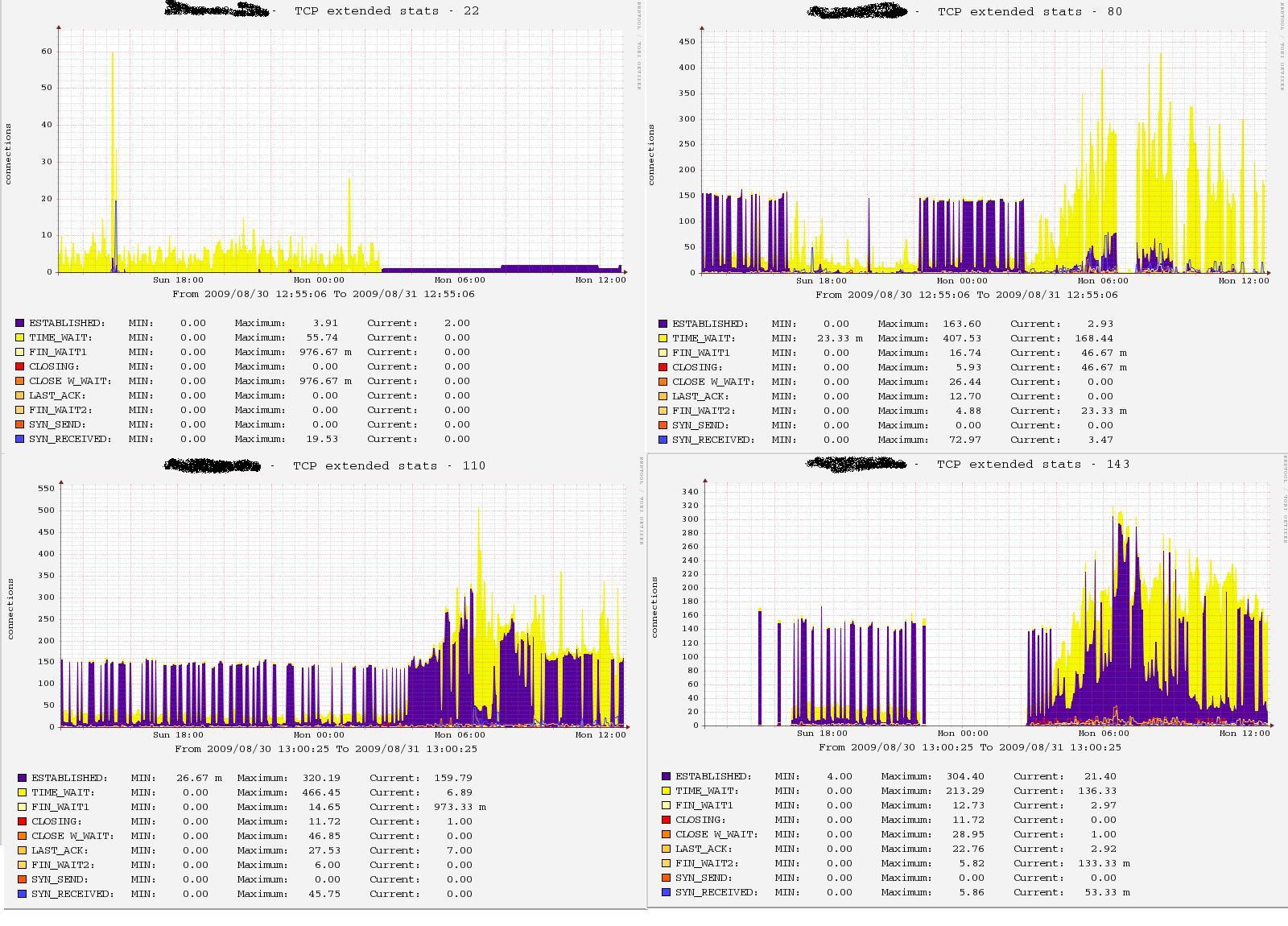This screenshot has height=926, width=1288.
Task: Click the 'Mon 12:00' axis label on port 143 graph
Action: [x=1245, y=734]
